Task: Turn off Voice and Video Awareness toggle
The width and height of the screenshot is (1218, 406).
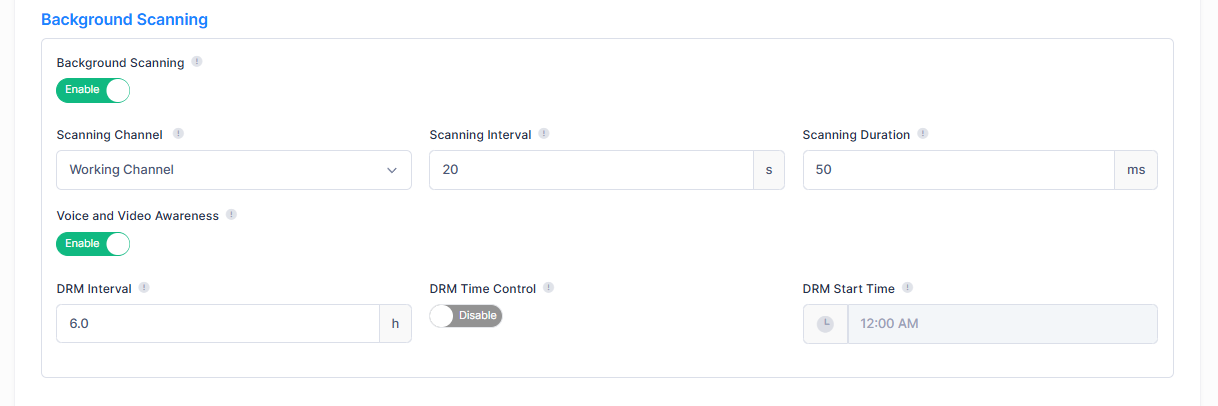Action: click(x=93, y=243)
